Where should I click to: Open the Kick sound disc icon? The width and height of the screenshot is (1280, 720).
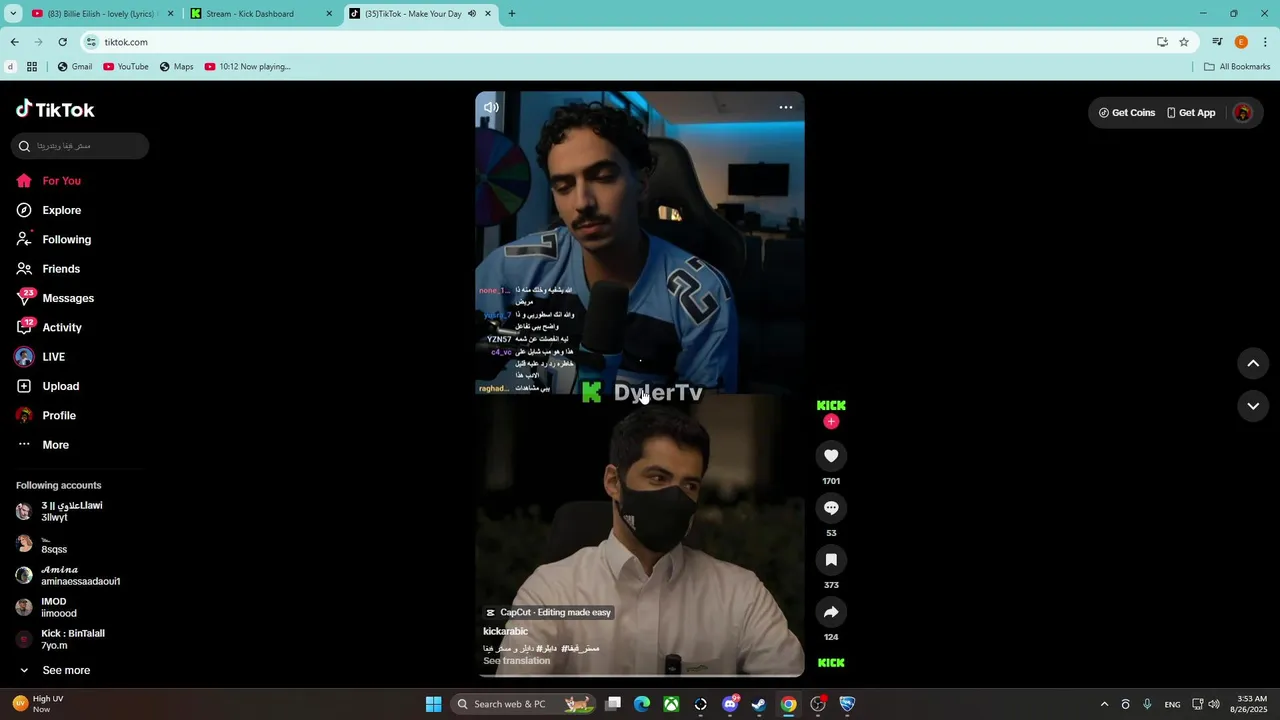(x=831, y=663)
